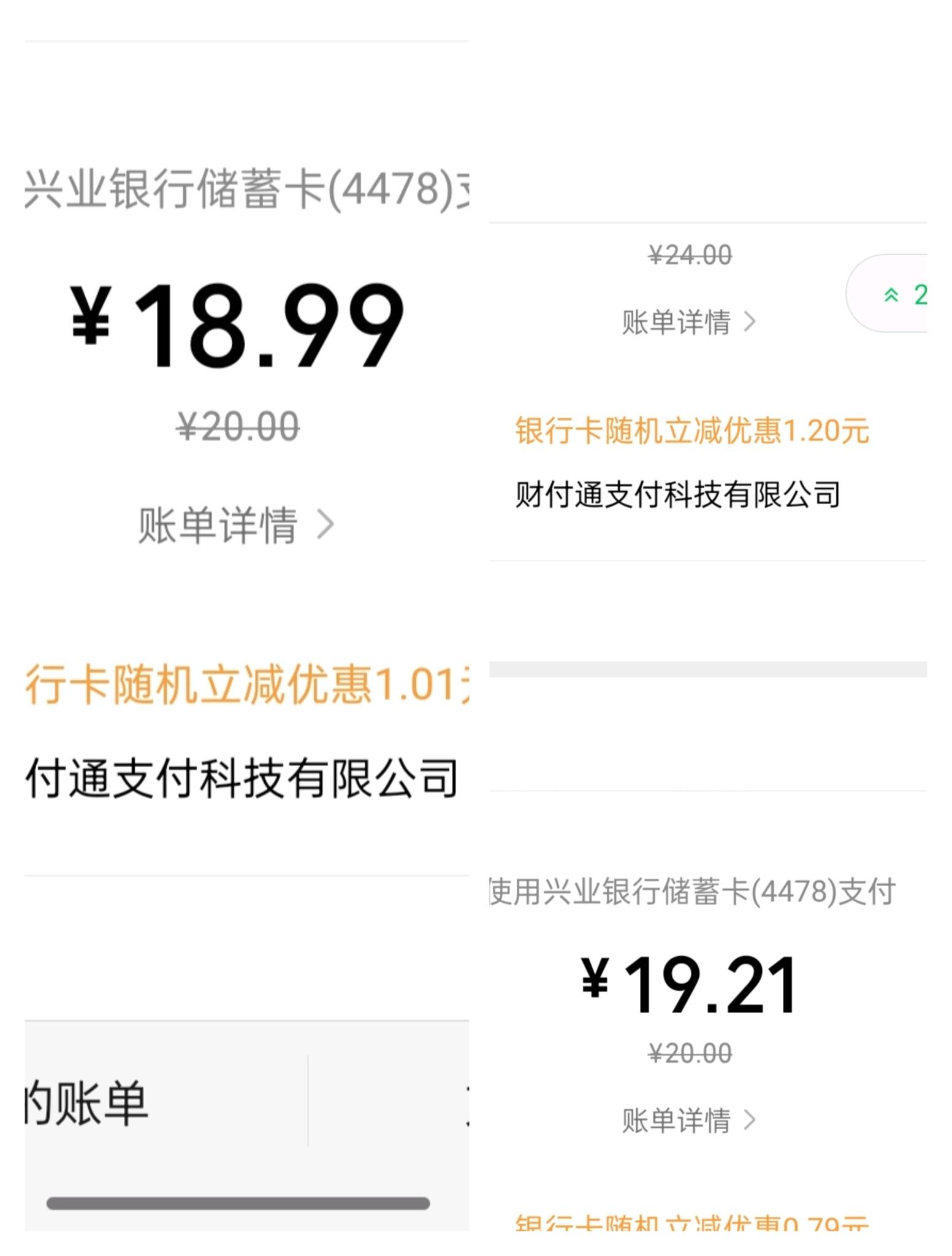Screen dimensions: 952x1256
Task: Tap the grey home indicator bar
Action: click(238, 1203)
